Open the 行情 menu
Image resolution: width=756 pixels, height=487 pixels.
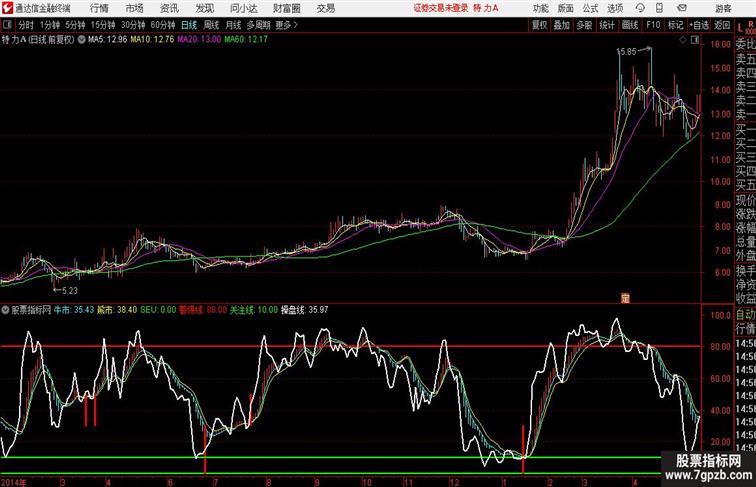pyautogui.click(x=99, y=8)
